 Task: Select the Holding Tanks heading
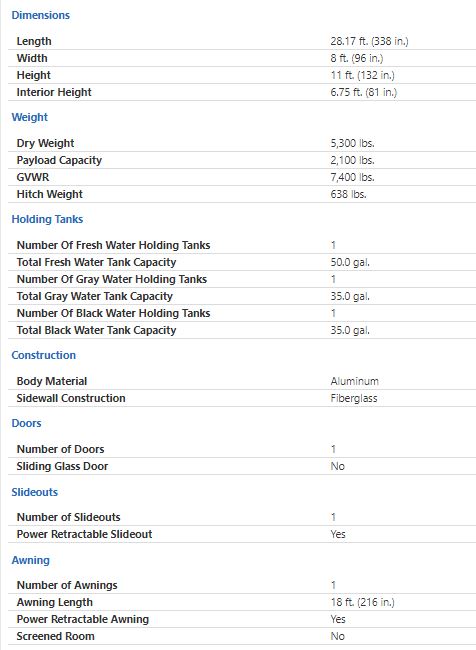coord(47,219)
